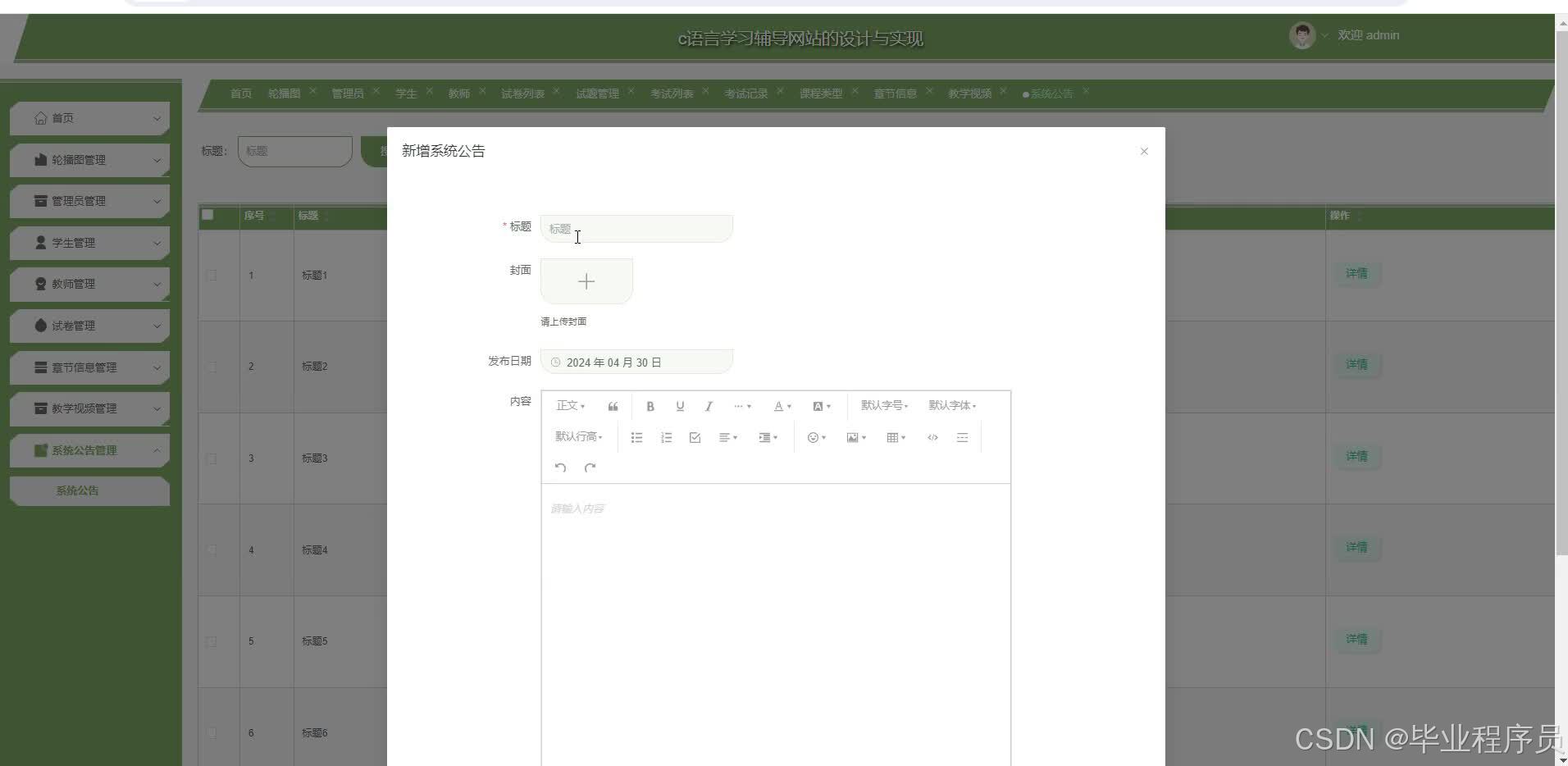Switch to the 考试记录 tab
The image size is (1568, 766).
[746, 93]
